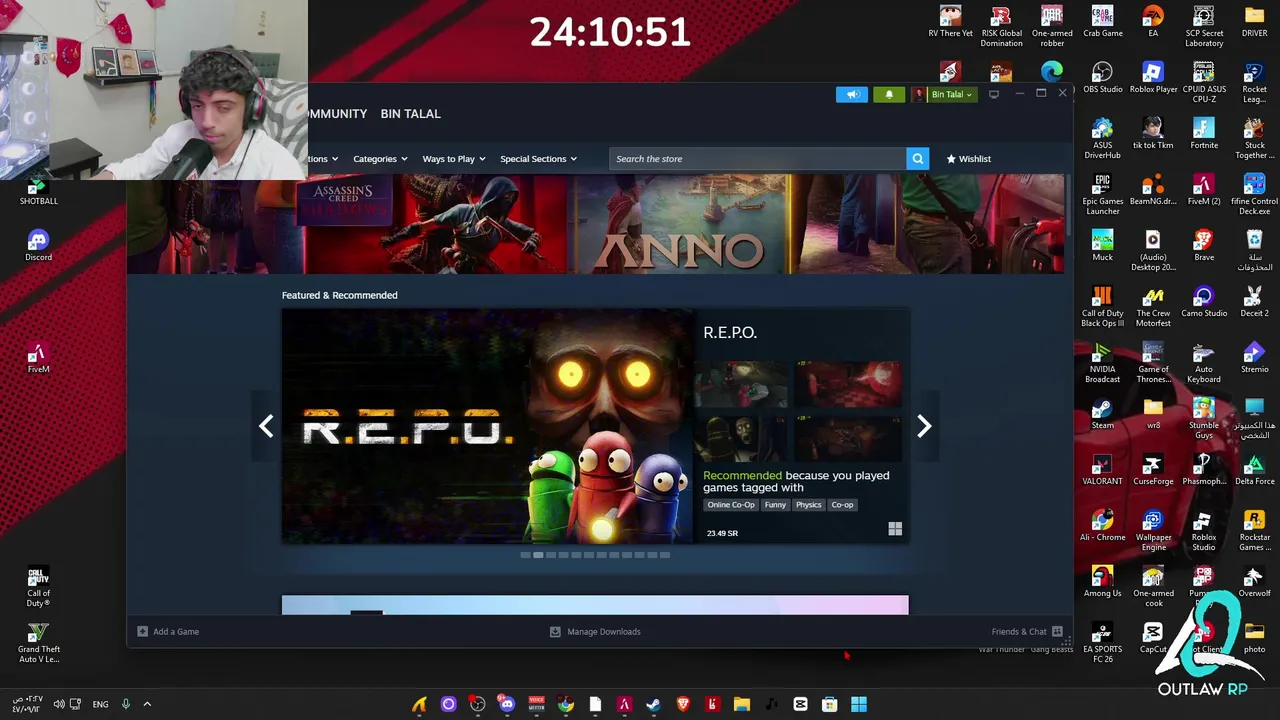Open the Rockstar Games desktop icon
This screenshot has height=720, width=1280.
pos(1254,531)
